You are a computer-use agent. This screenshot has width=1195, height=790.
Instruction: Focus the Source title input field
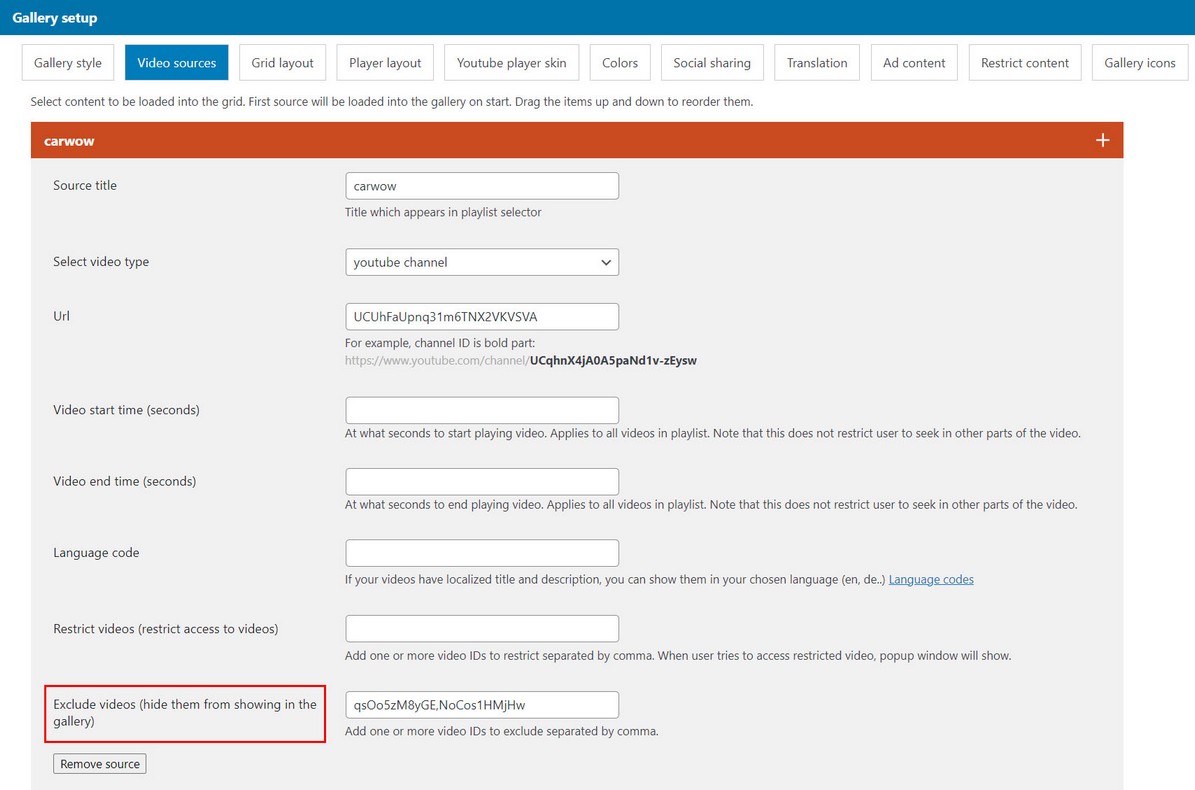pyautogui.click(x=482, y=186)
